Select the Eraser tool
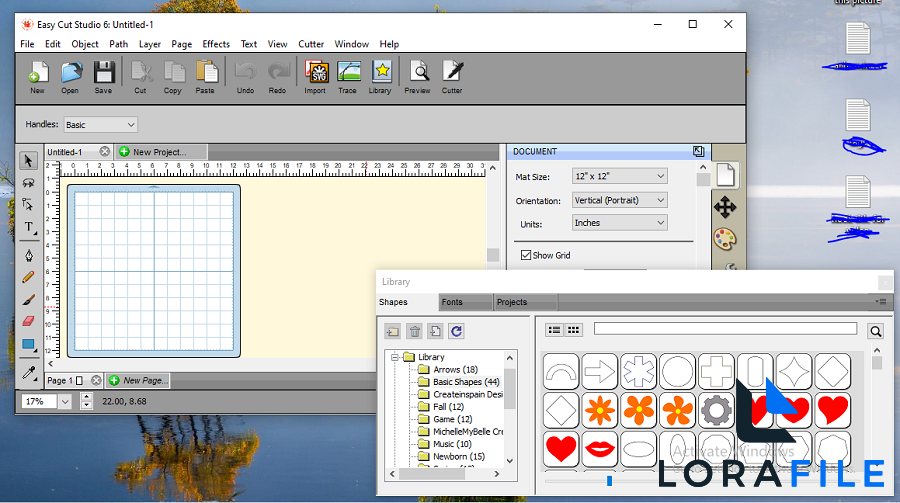The image size is (900, 503). pyautogui.click(x=28, y=322)
